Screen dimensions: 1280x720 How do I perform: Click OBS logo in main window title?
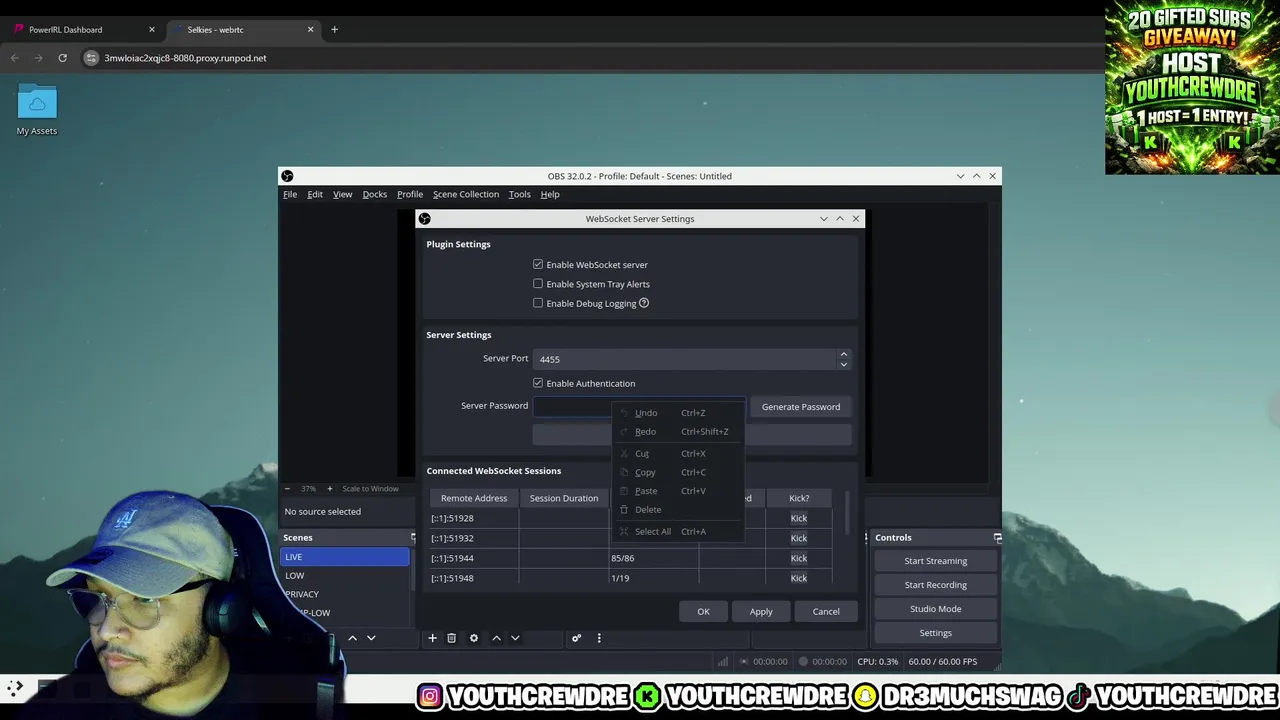[287, 176]
